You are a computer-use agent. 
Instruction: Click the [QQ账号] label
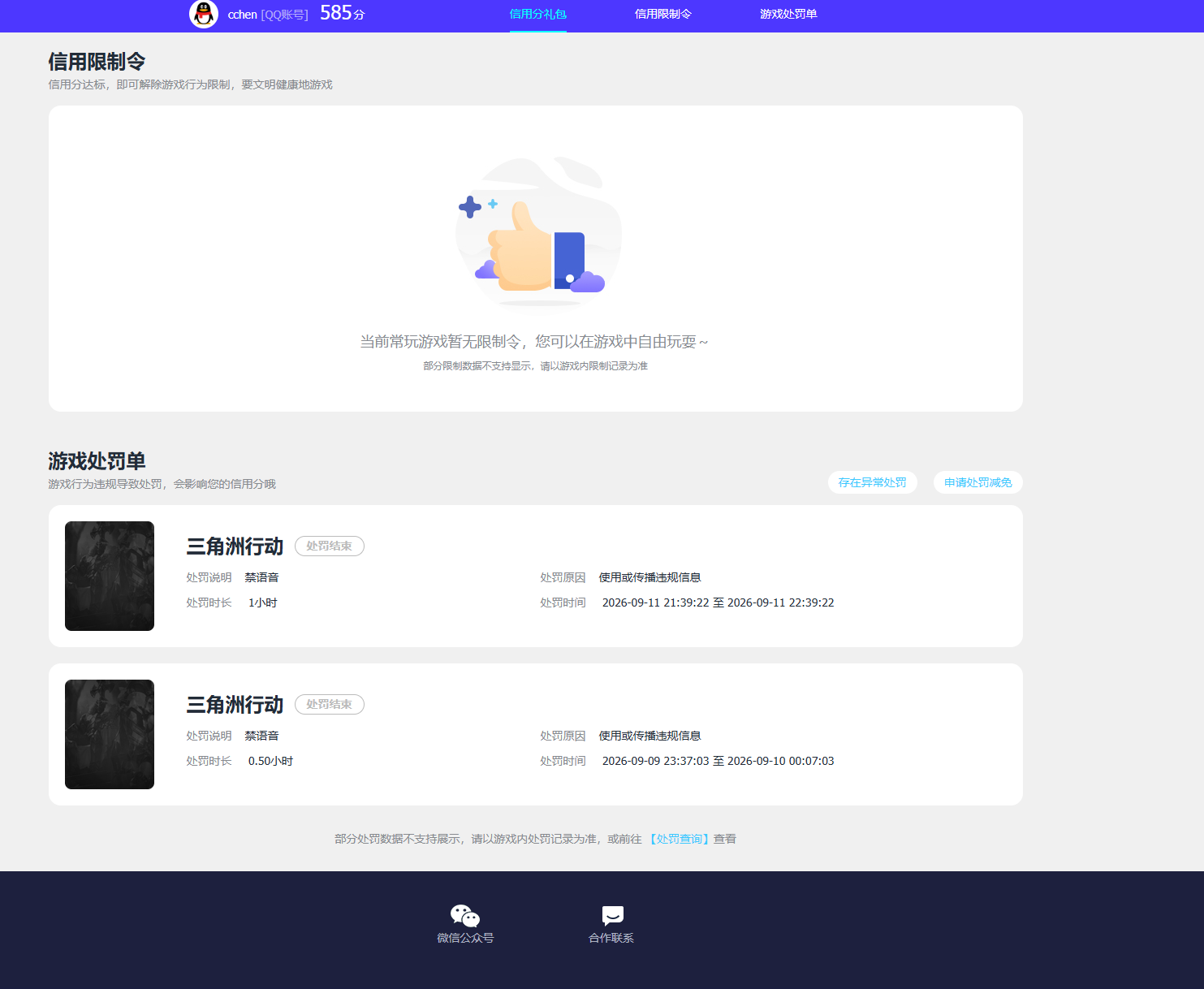click(x=284, y=15)
